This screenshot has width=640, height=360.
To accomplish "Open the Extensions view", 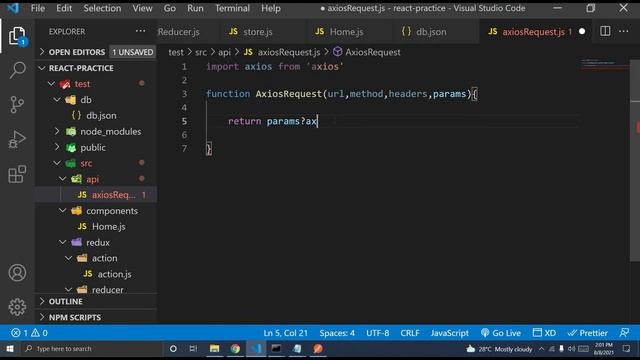I will click(x=17, y=174).
